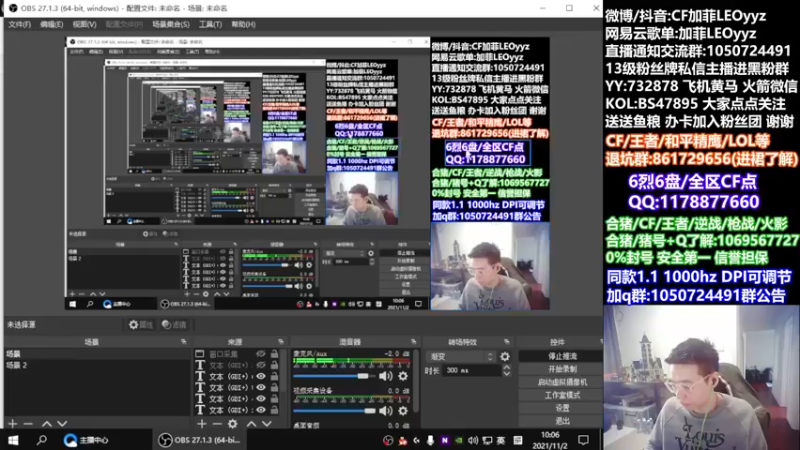Viewport: 800px width, 450px height.
Task: Click the 英 input method indicator in taskbar
Action: [502, 440]
